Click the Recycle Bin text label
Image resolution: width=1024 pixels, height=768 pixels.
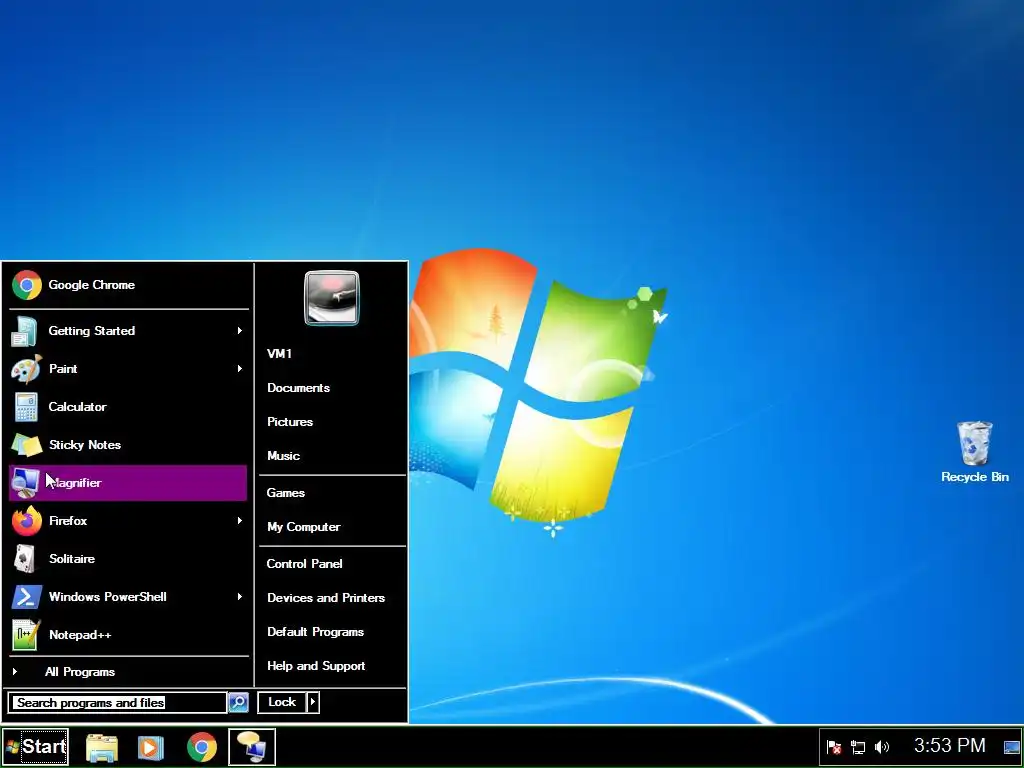pyautogui.click(x=974, y=477)
